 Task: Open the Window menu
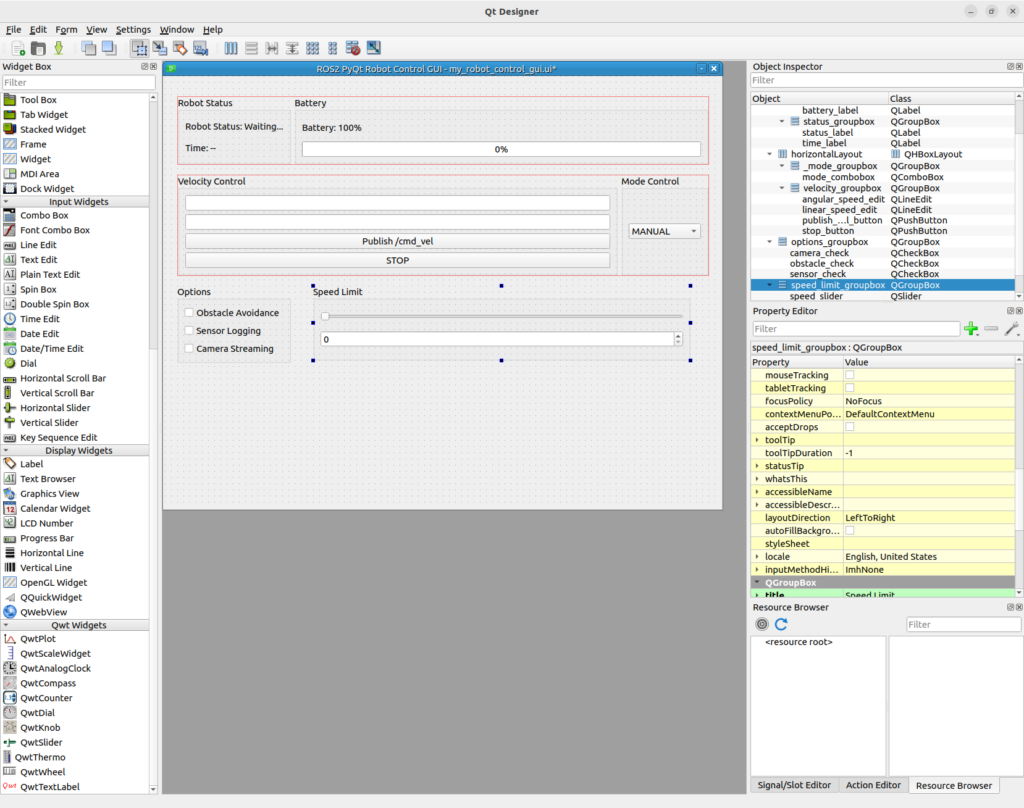click(176, 29)
